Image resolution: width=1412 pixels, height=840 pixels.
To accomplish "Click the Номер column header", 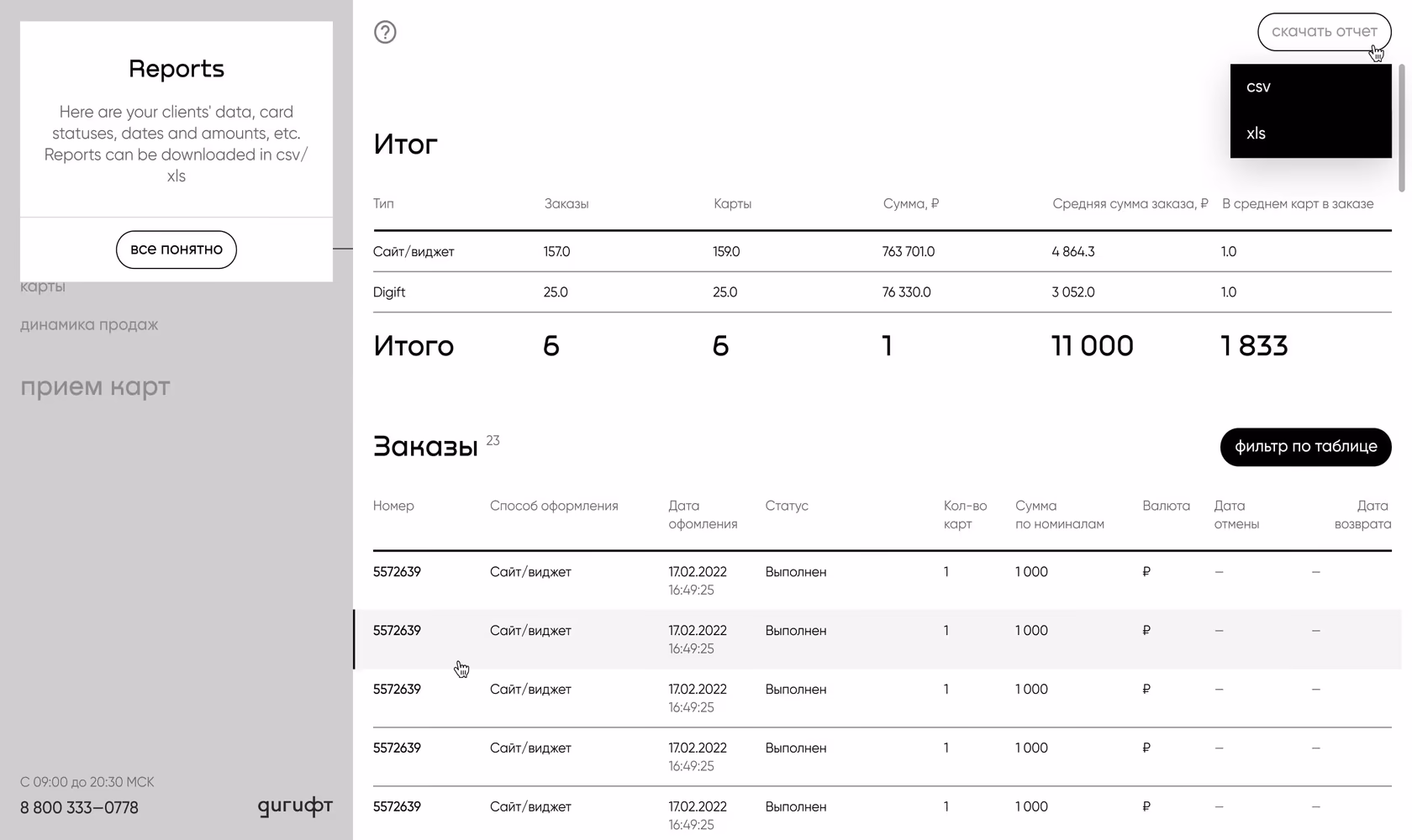I will [x=393, y=506].
